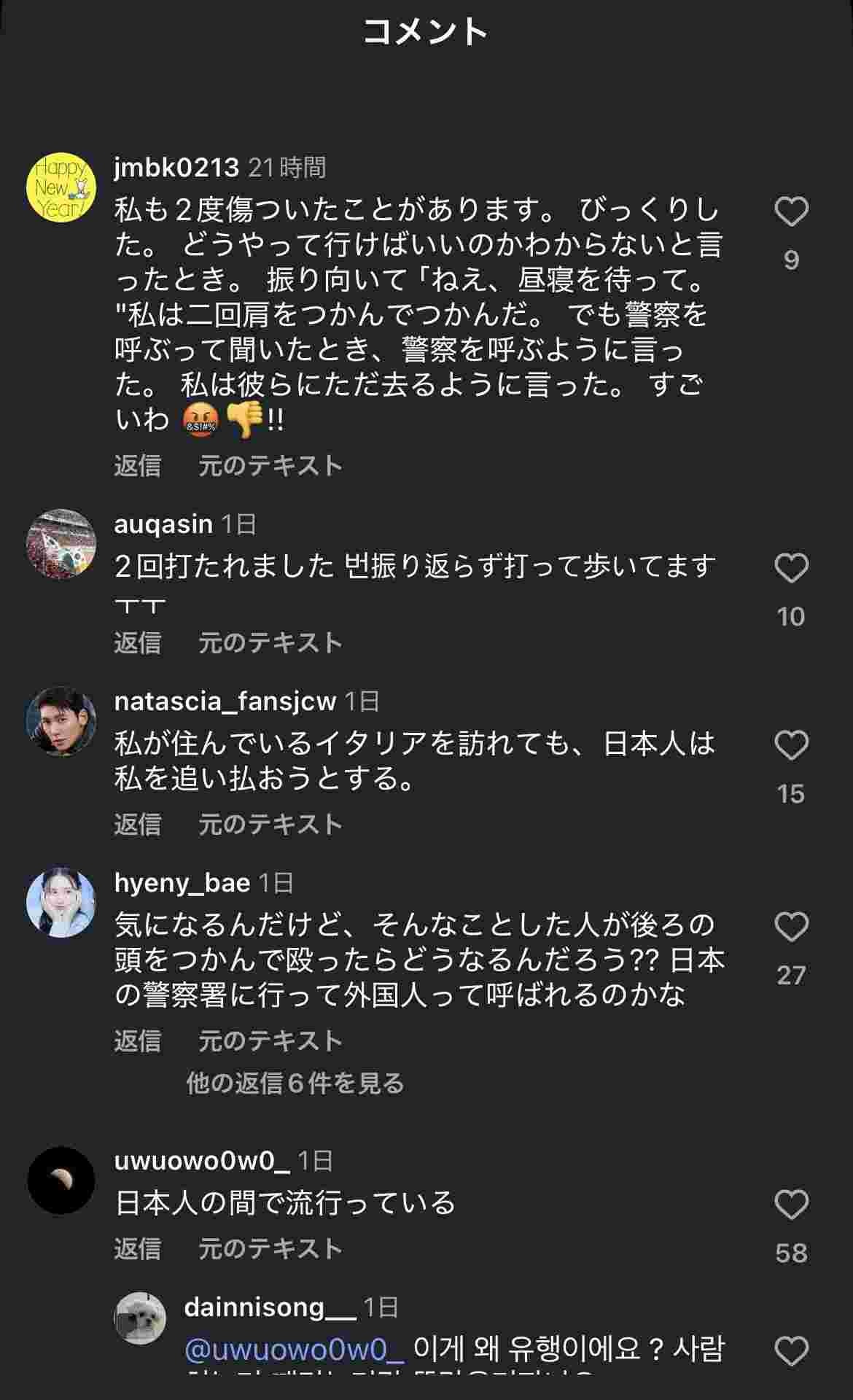This screenshot has height=1400, width=853.
Task: Like auqasin's comment with heart icon
Action: tap(791, 569)
